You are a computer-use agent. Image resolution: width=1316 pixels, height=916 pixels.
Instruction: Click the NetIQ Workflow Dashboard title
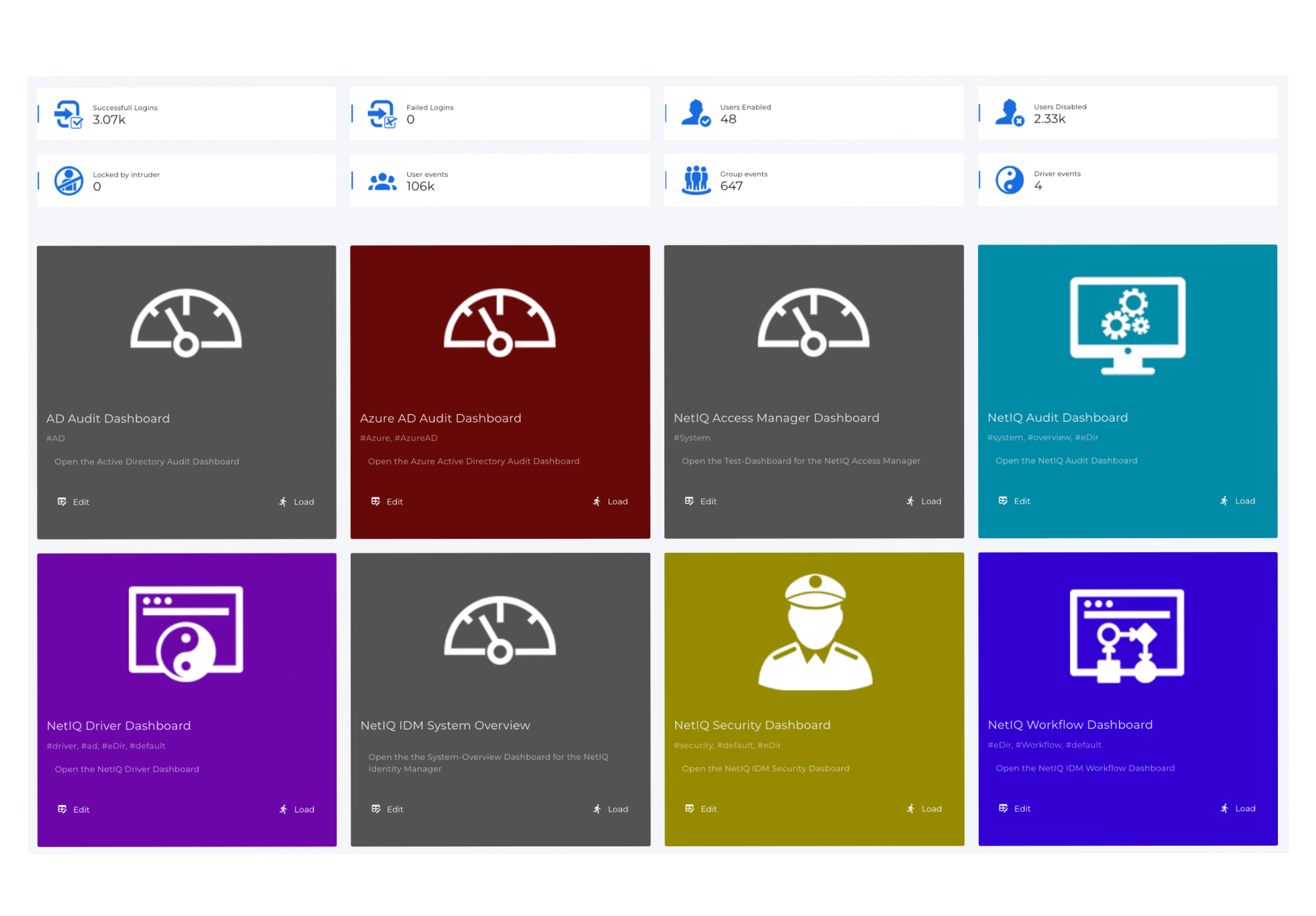coord(1070,725)
